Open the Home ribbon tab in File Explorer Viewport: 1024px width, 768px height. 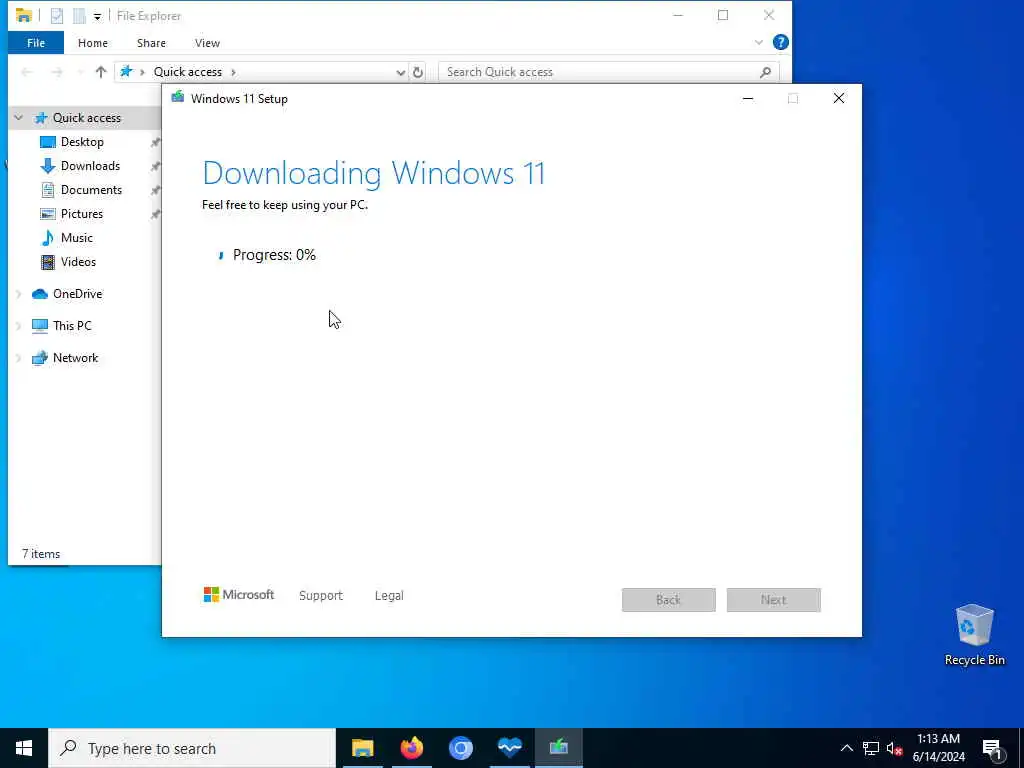click(x=93, y=43)
